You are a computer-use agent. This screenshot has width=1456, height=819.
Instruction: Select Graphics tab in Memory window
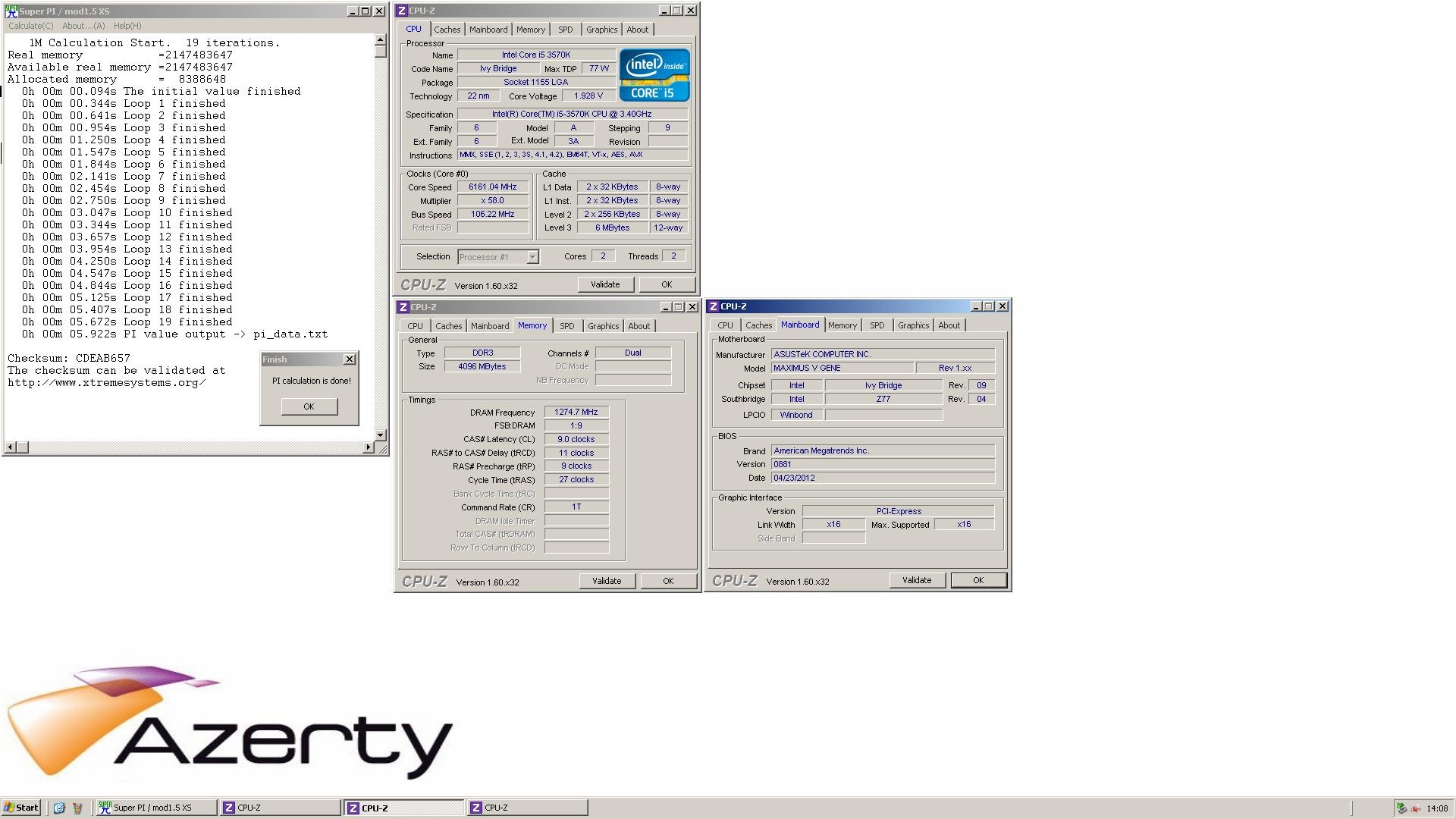point(603,326)
